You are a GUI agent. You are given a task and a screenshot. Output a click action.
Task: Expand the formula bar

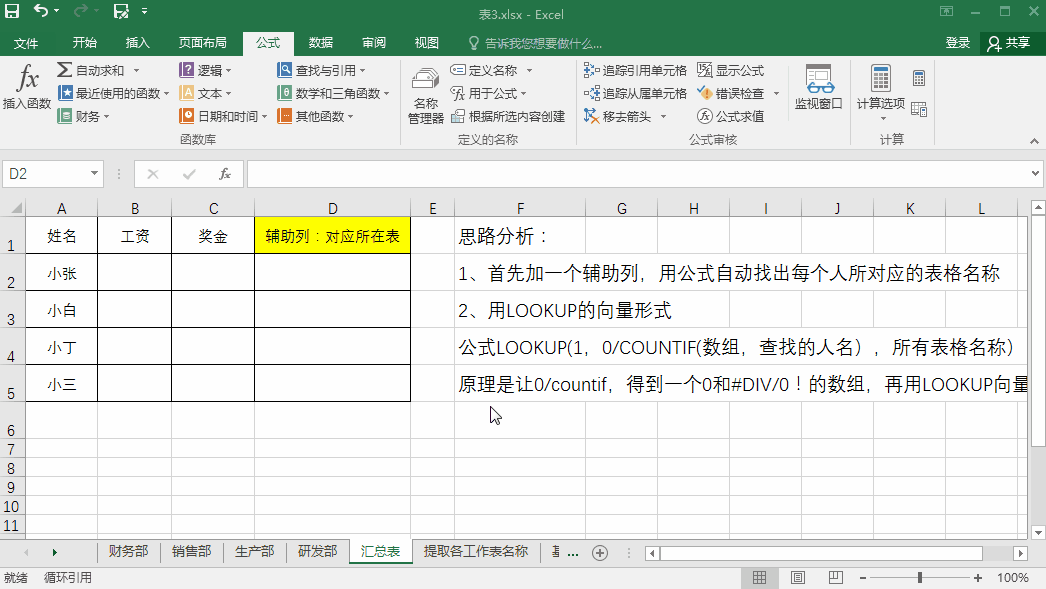[1035, 173]
